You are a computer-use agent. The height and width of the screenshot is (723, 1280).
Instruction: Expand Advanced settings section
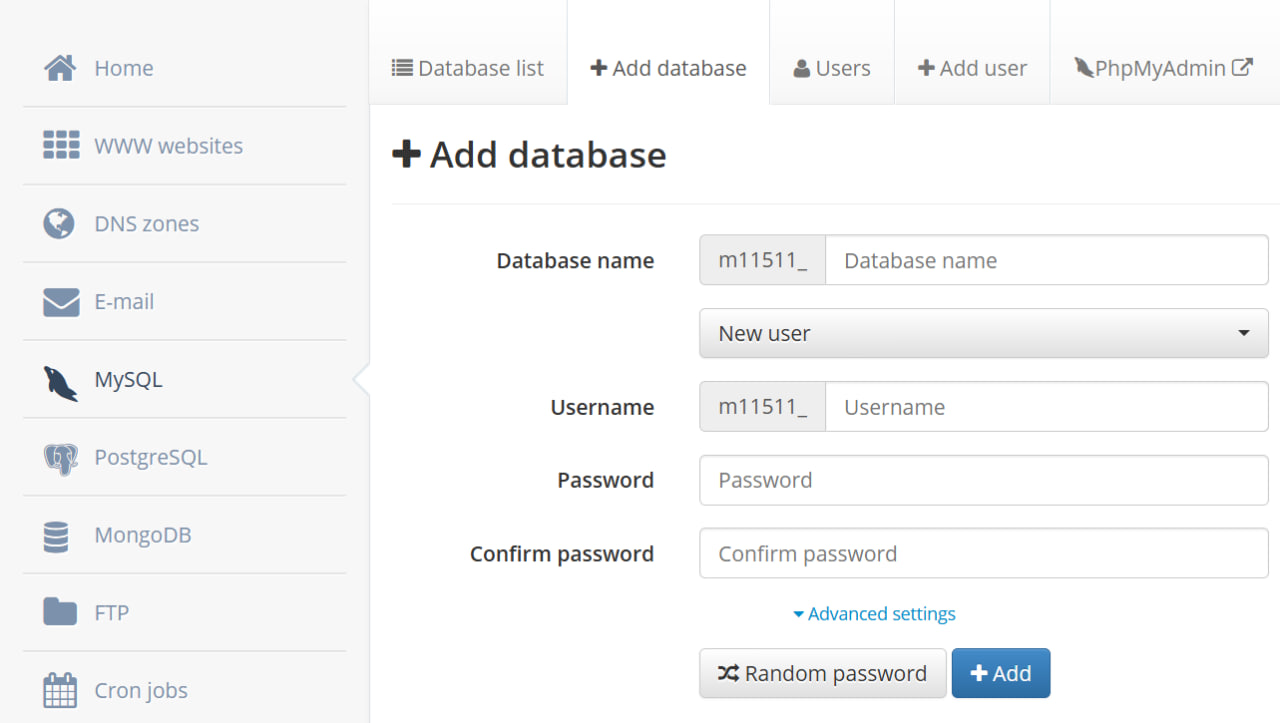coord(874,614)
